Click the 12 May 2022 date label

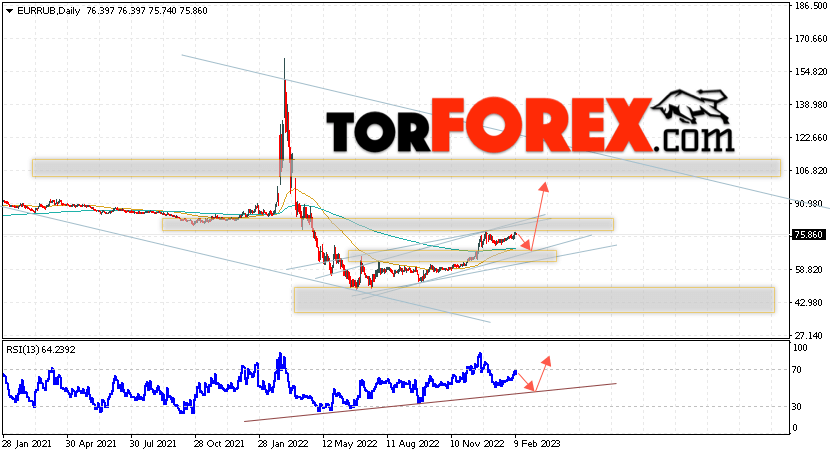(x=348, y=443)
